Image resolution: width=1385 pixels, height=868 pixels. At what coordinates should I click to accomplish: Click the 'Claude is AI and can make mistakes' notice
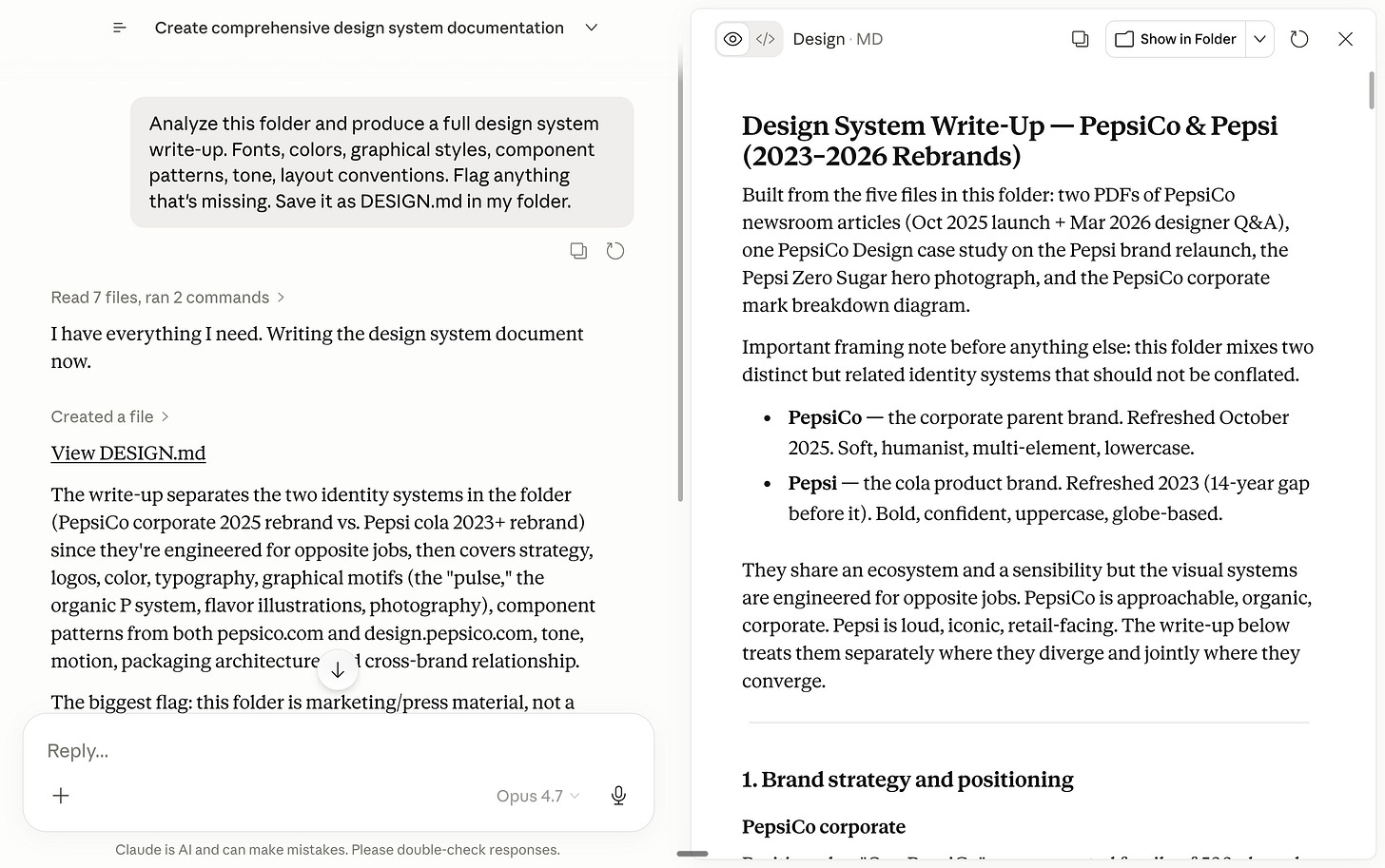coord(338,850)
